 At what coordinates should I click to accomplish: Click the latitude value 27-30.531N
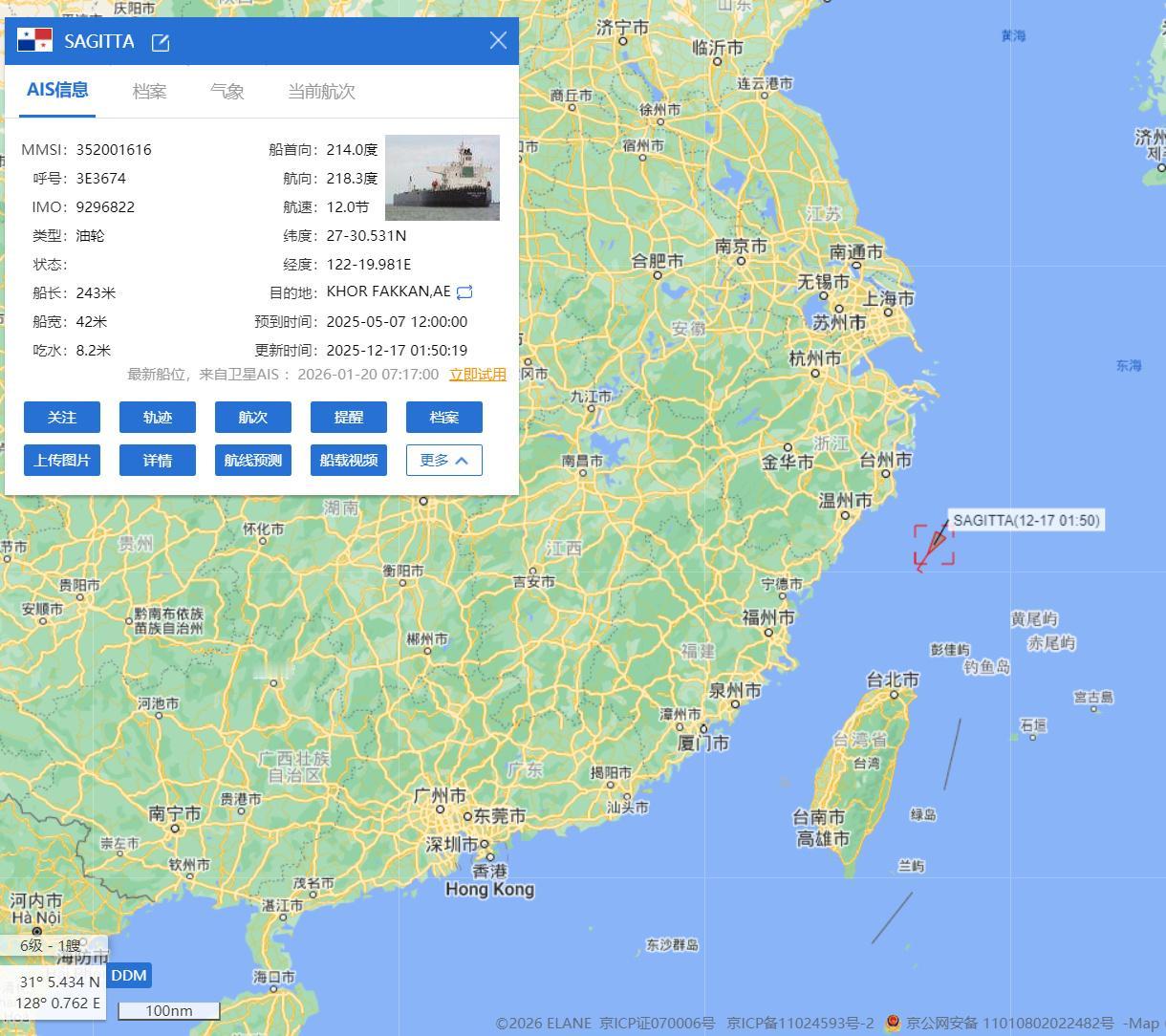[366, 236]
